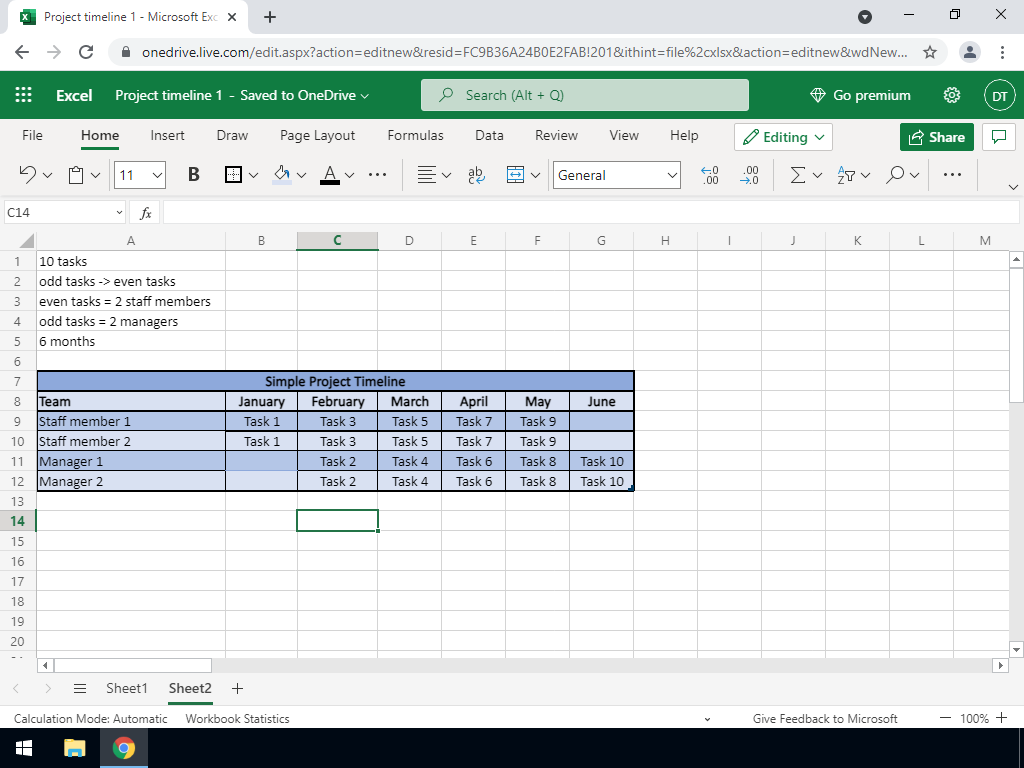Switch to the Insert tab
Viewport: 1024px width, 768px height.
[167, 135]
